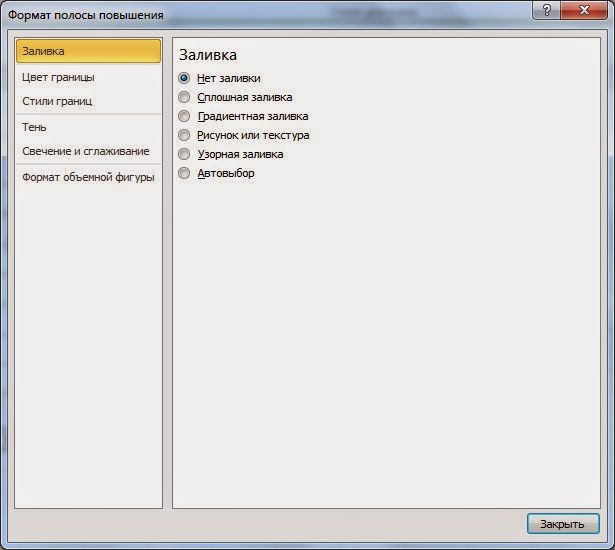Open dialog help with the question mark icon
Screen dimensions: 615x550
pyautogui.click(x=546, y=10)
